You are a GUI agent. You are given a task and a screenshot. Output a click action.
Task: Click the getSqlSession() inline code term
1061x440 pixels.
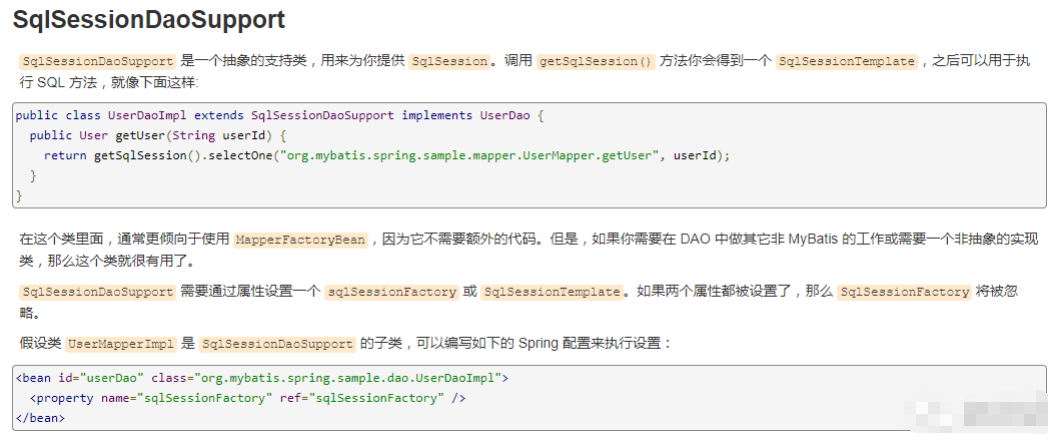click(595, 61)
